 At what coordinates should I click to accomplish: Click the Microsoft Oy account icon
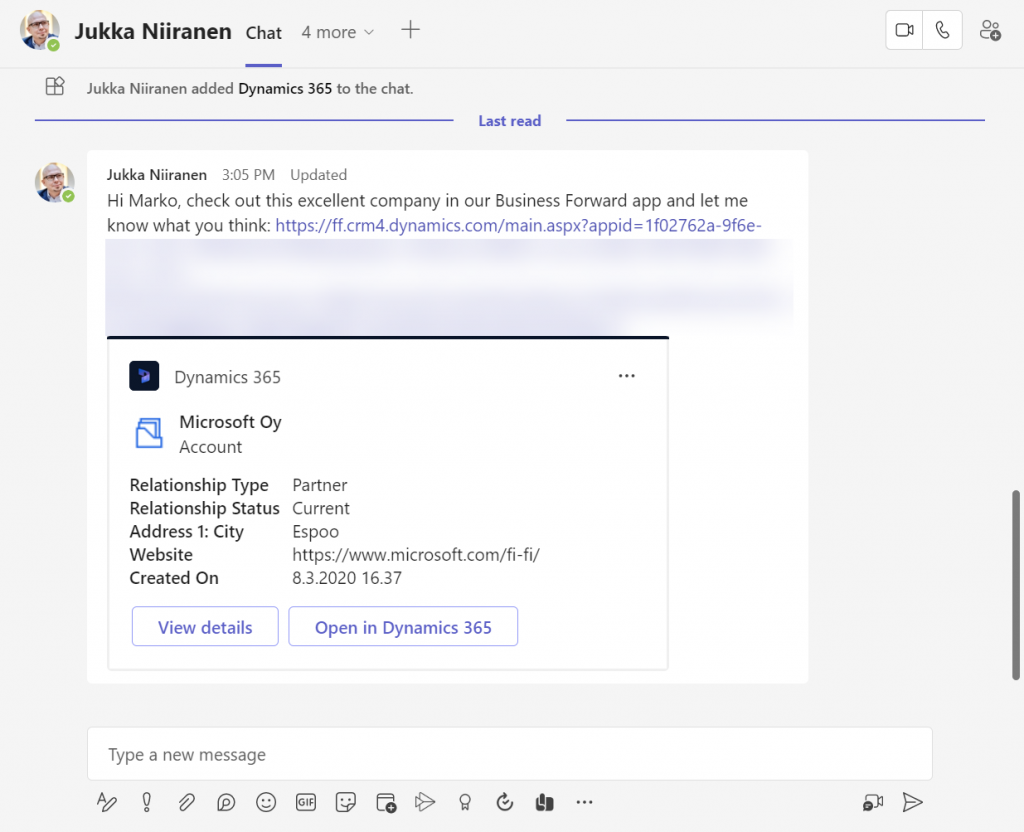[149, 433]
